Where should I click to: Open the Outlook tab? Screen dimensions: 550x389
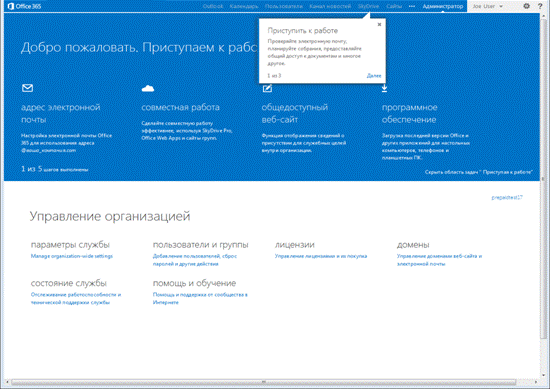213,6
